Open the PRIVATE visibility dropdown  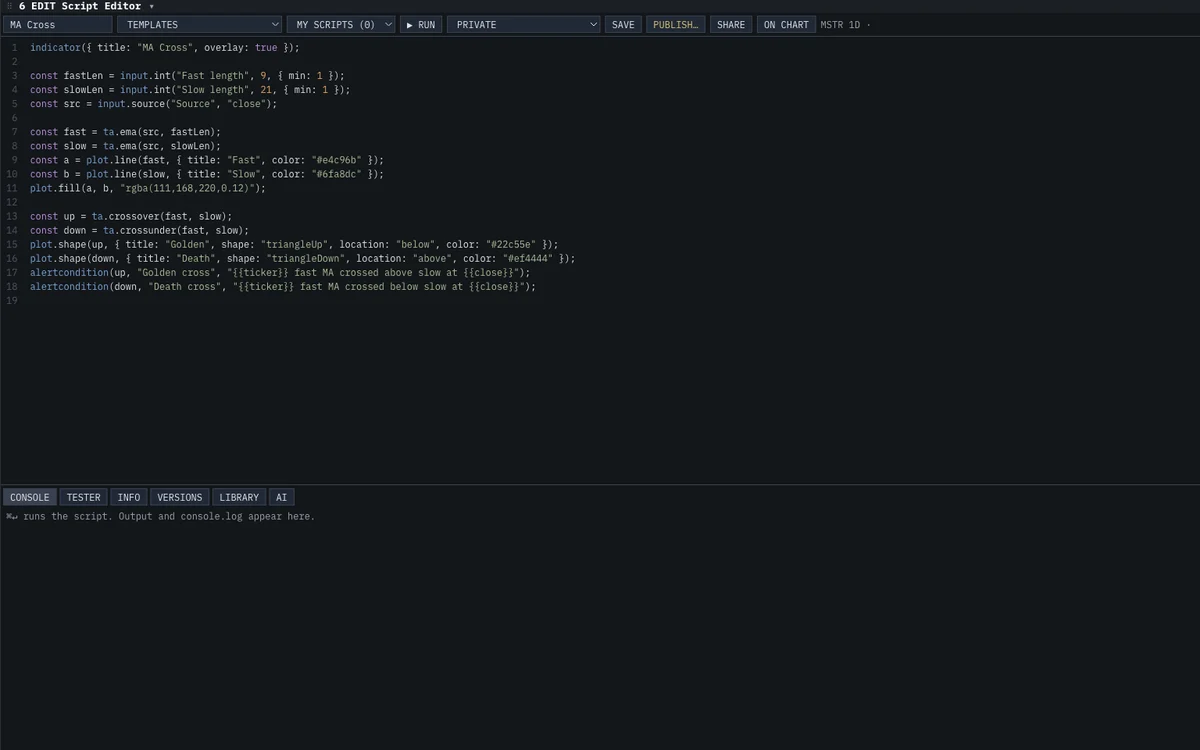(x=524, y=24)
